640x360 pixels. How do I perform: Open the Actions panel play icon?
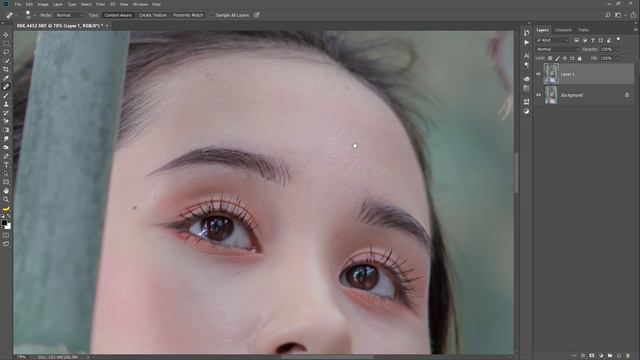click(x=527, y=42)
